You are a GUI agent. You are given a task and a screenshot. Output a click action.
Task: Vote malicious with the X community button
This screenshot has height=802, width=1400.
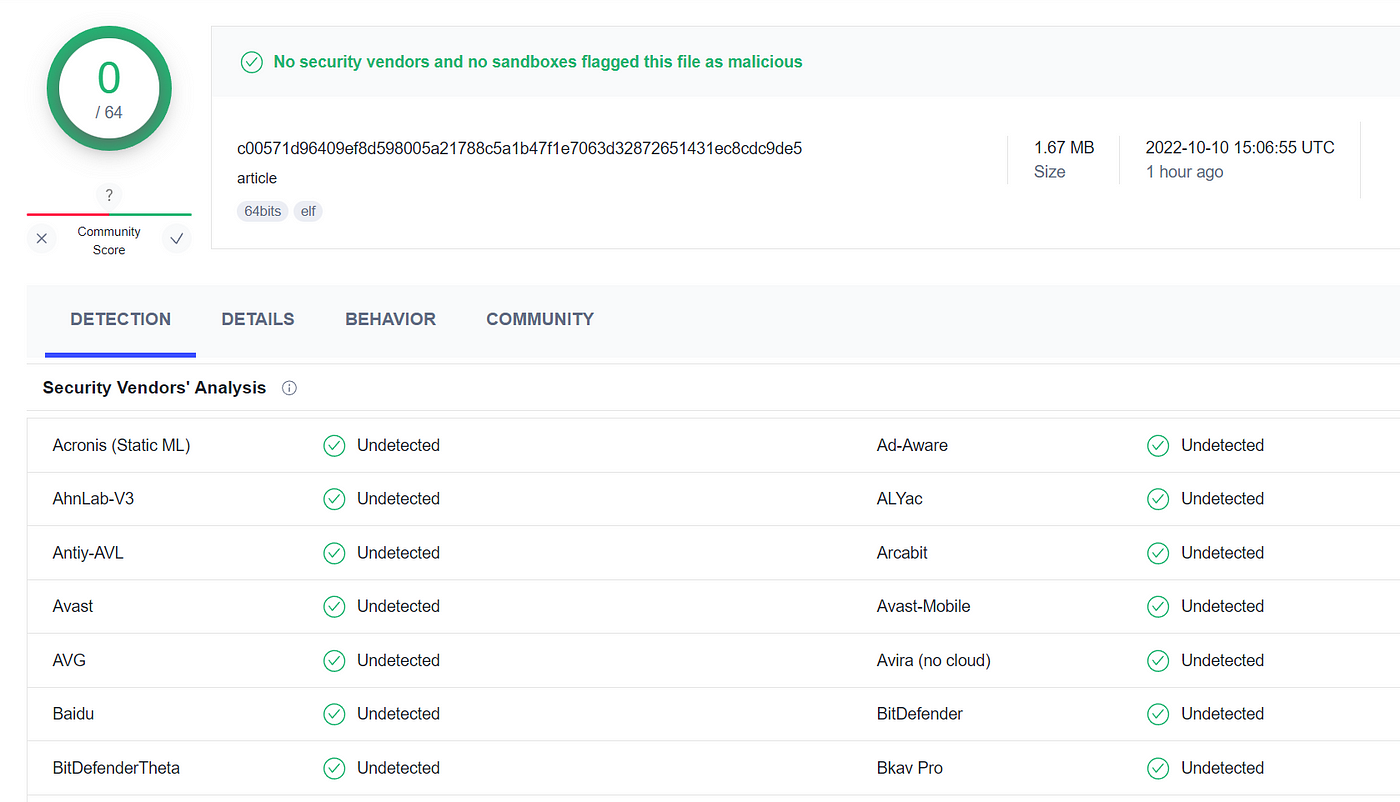41,239
